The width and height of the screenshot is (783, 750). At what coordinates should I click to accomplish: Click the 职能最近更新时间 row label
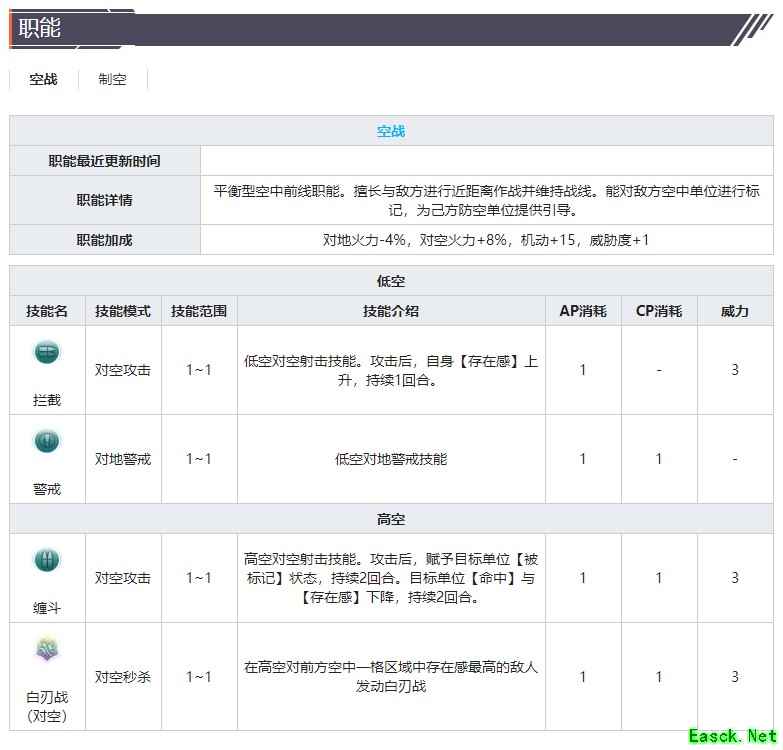(105, 161)
